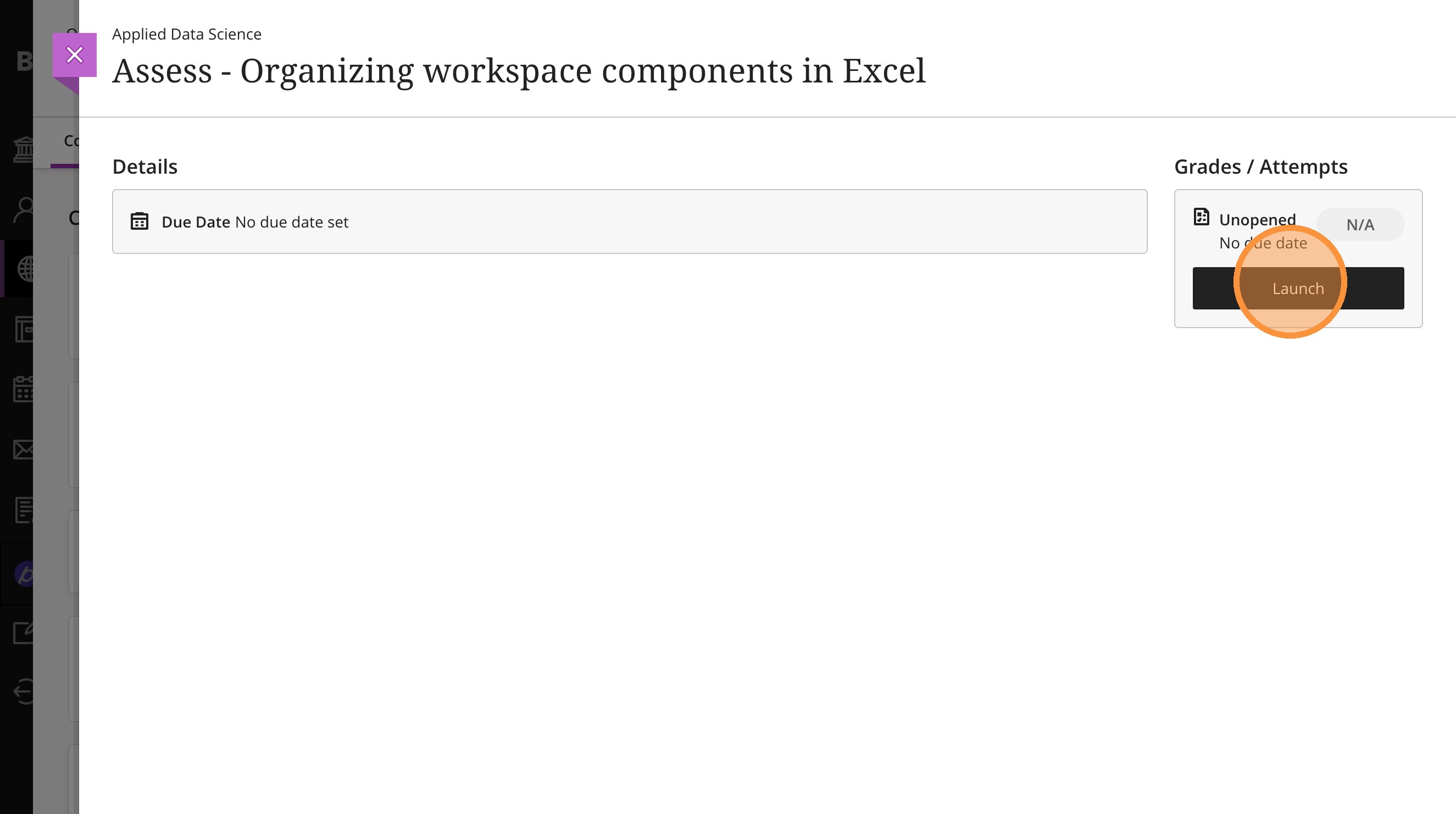This screenshot has width=1456, height=814.
Task: Click the Due Date details row
Action: [629, 222]
